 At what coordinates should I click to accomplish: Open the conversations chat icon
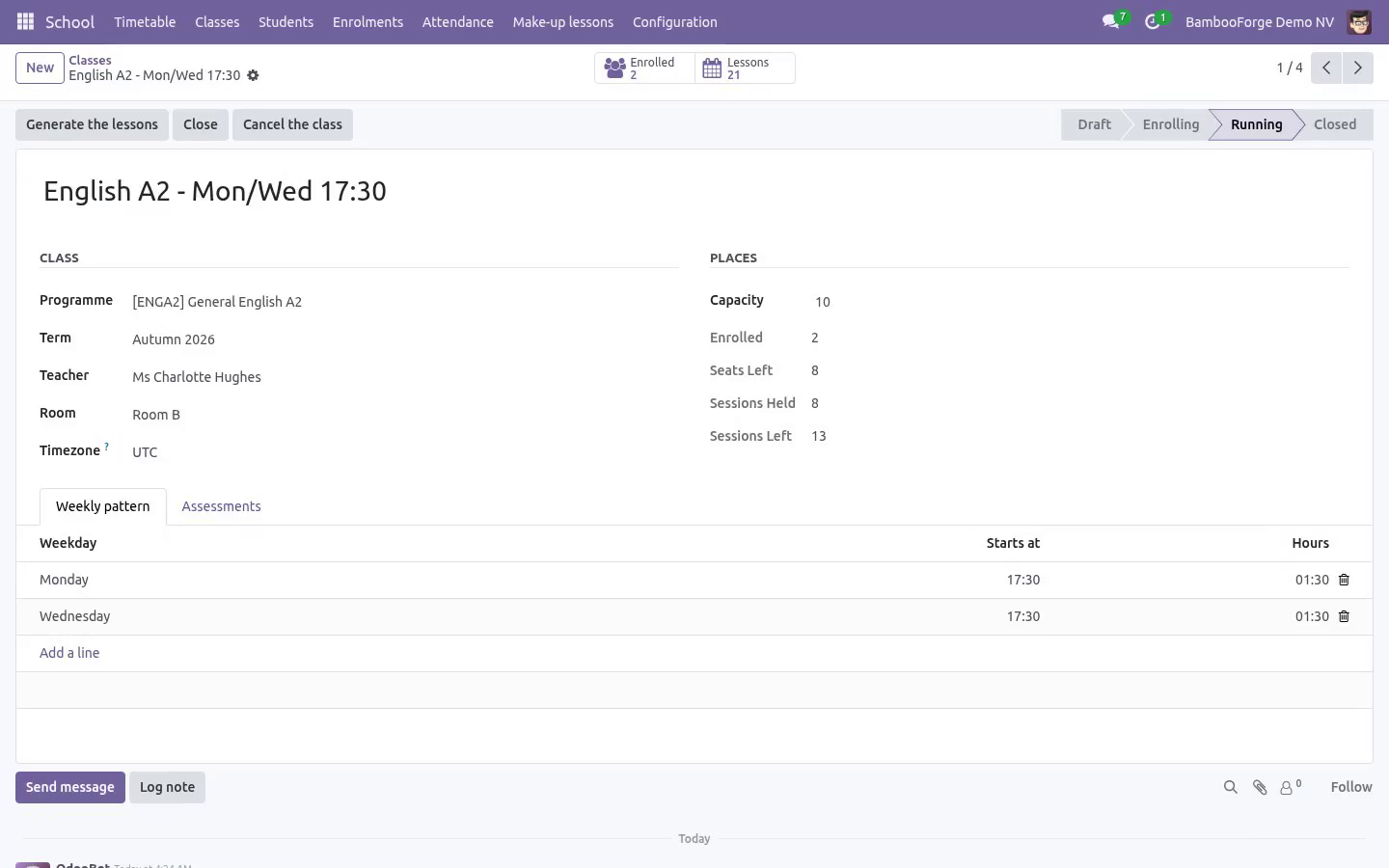pyautogui.click(x=1111, y=21)
